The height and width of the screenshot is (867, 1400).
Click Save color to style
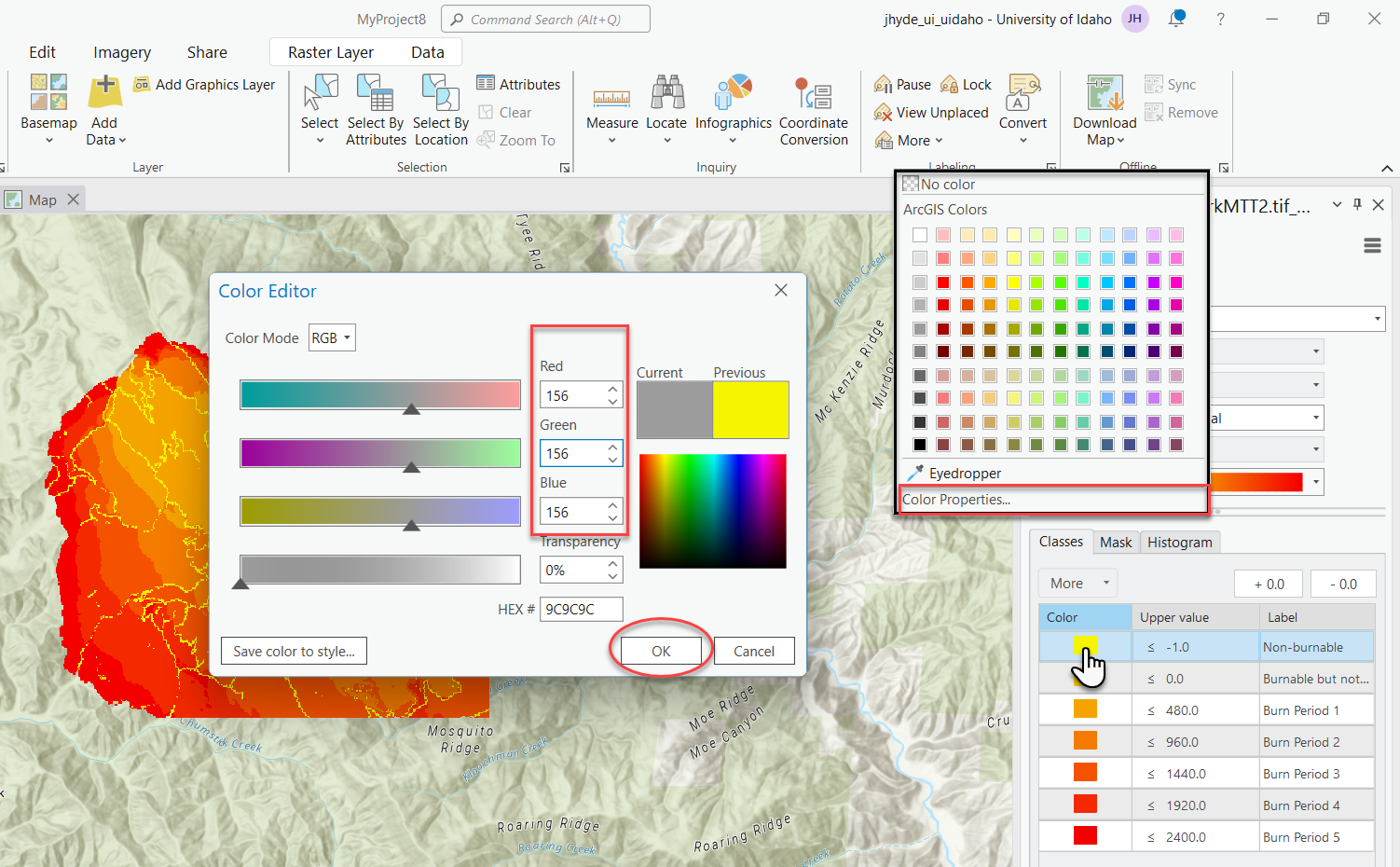294,651
